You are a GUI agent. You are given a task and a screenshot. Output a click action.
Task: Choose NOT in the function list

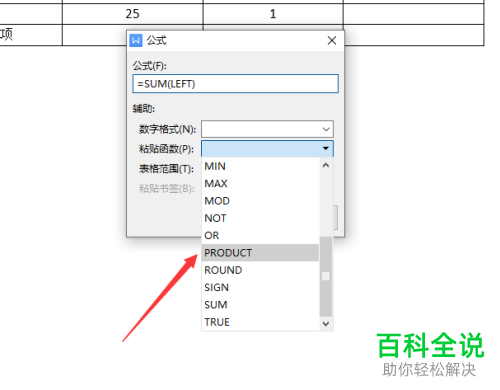tap(260, 218)
